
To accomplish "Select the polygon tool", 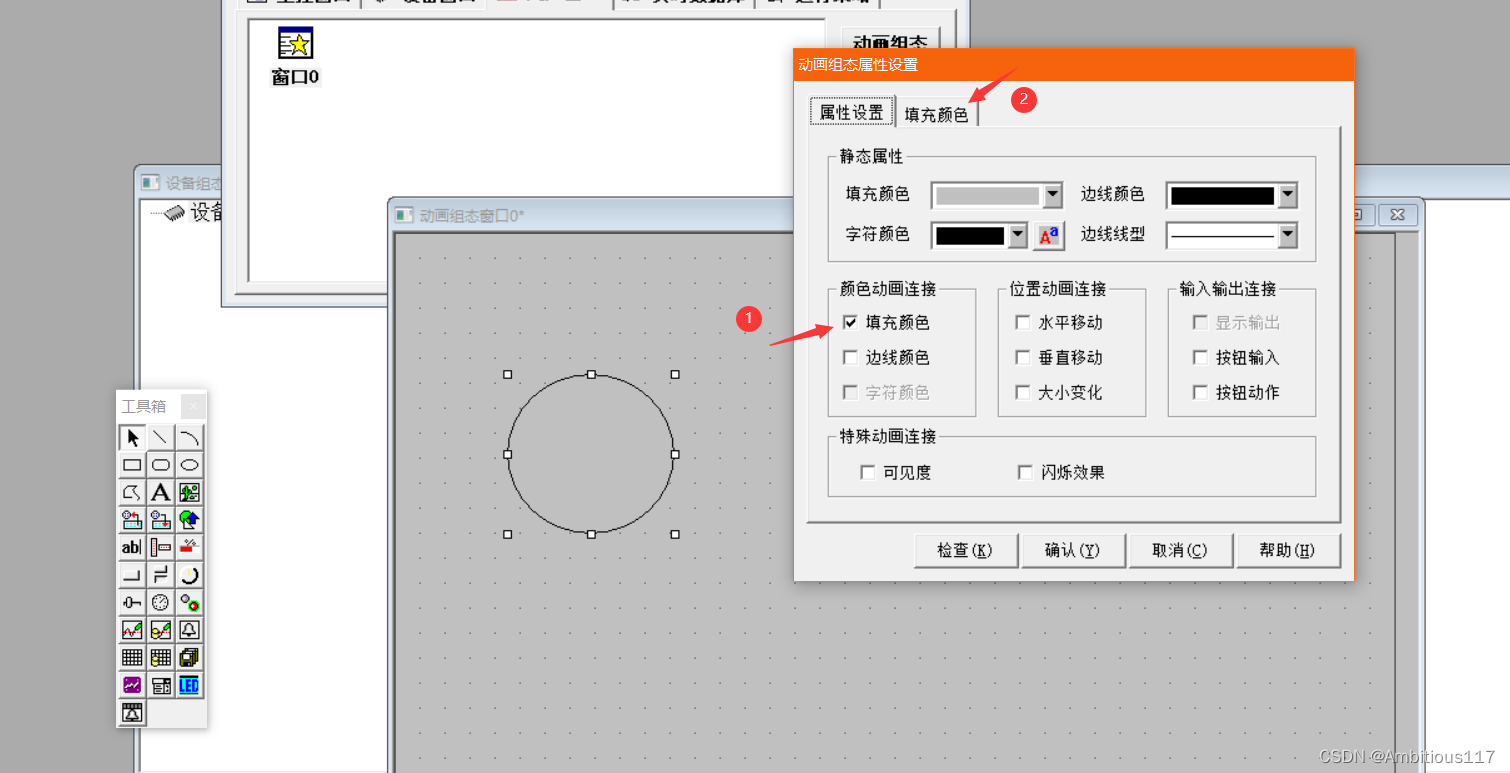I will [x=132, y=492].
